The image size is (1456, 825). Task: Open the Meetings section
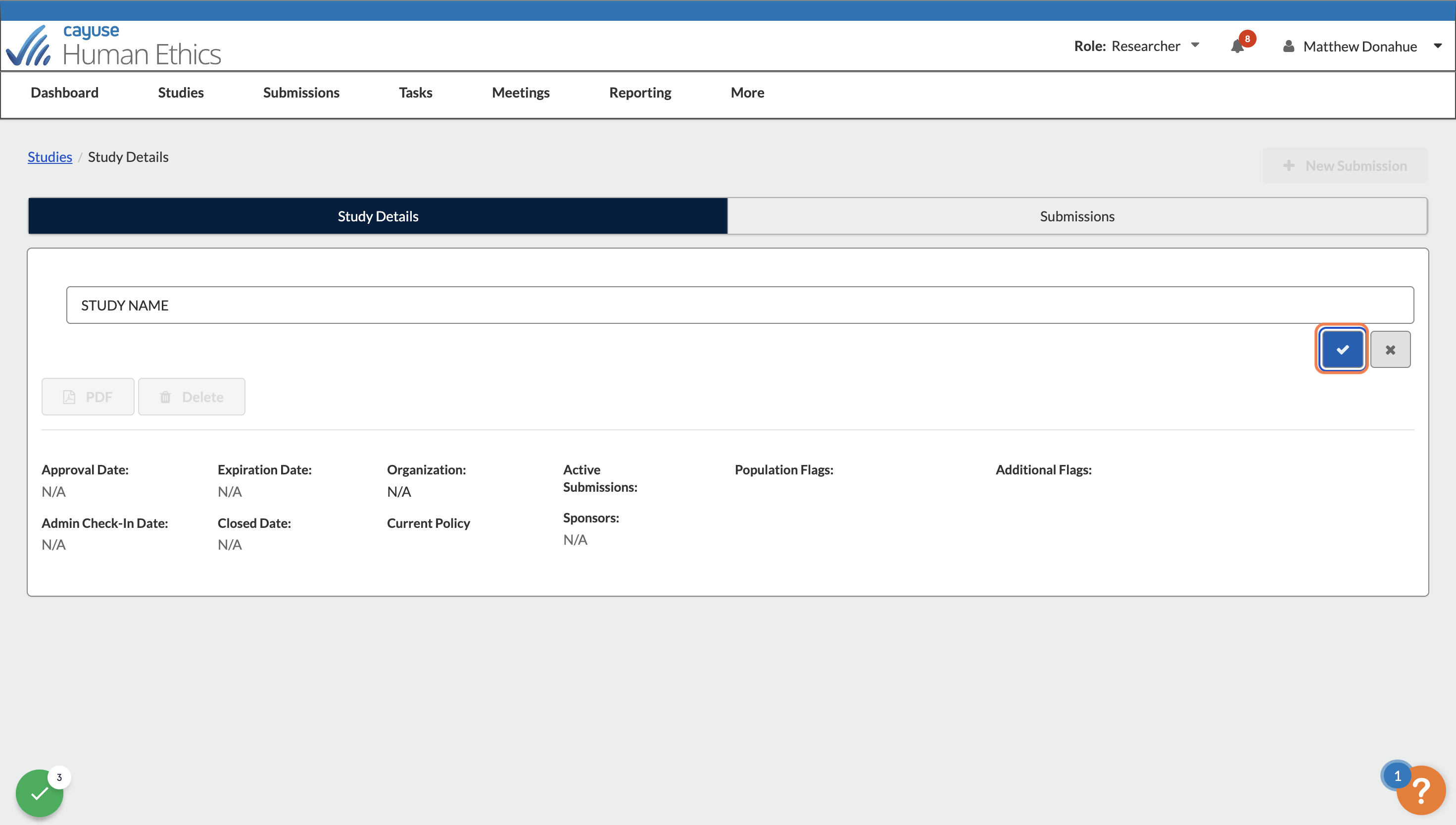521,93
